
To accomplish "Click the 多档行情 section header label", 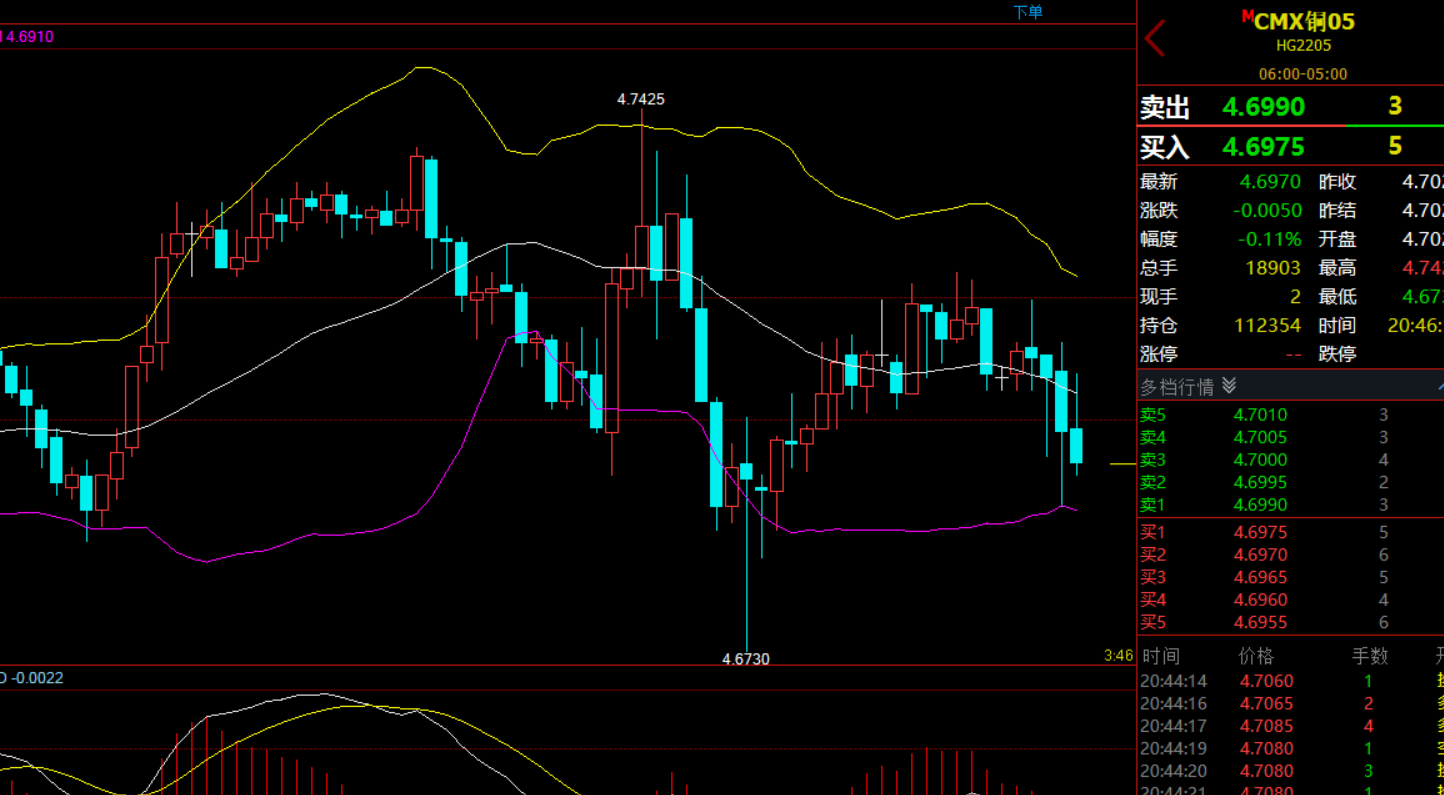I will pyautogui.click(x=1176, y=386).
